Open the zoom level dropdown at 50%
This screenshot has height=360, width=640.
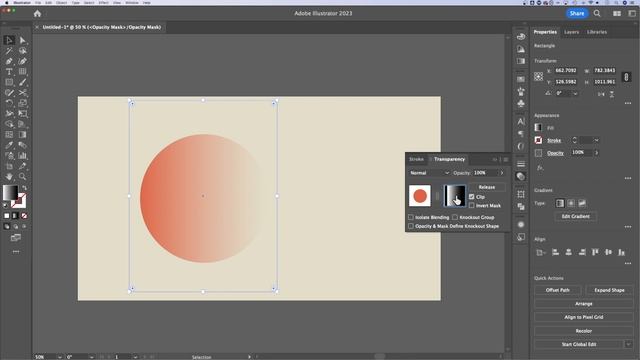[60, 357]
